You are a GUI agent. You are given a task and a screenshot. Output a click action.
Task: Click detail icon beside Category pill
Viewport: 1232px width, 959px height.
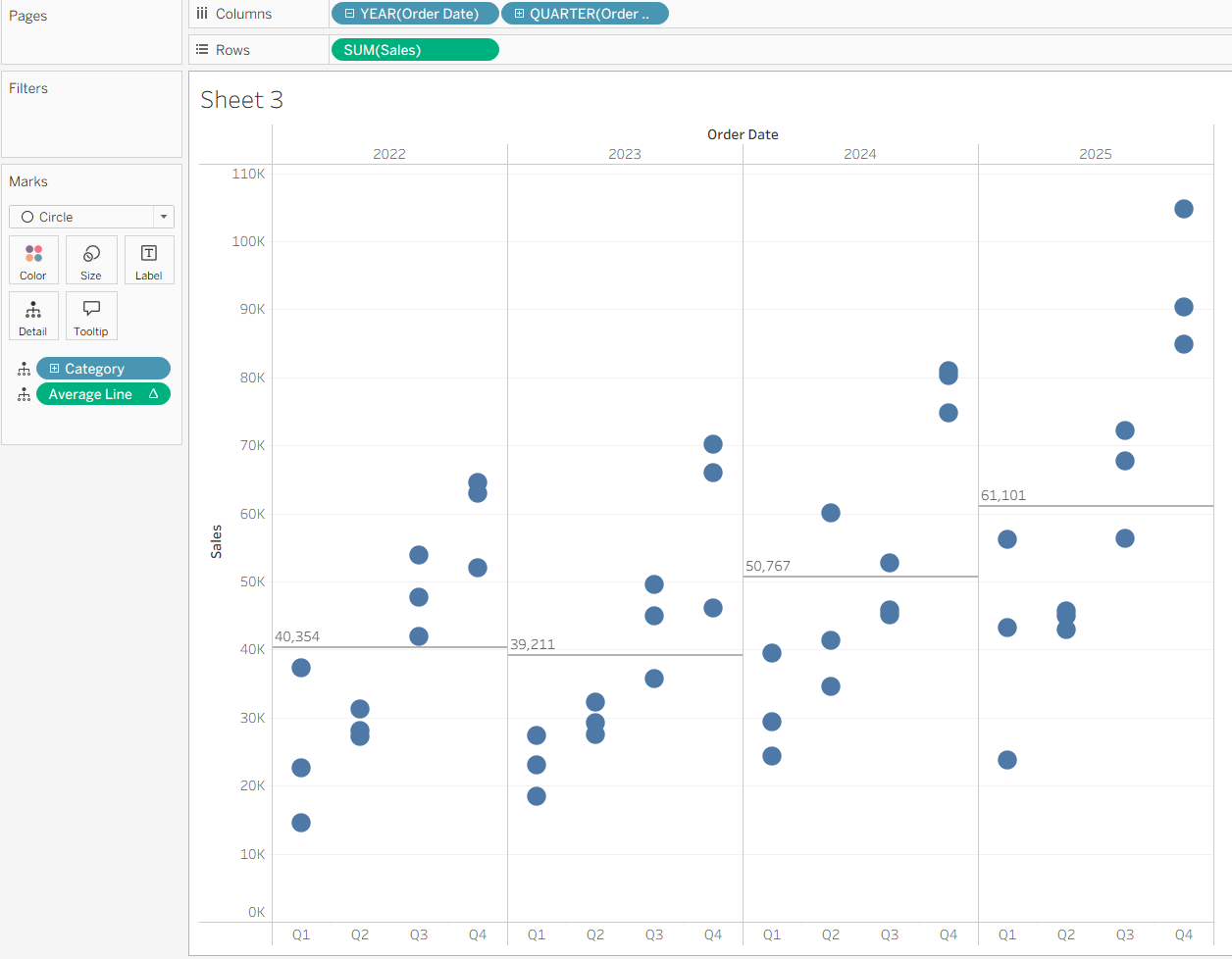click(24, 369)
